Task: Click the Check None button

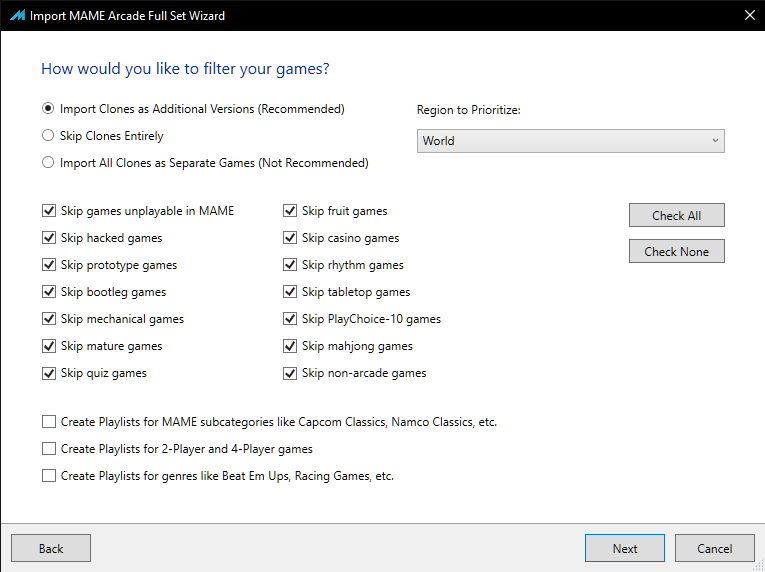Action: coord(677,251)
